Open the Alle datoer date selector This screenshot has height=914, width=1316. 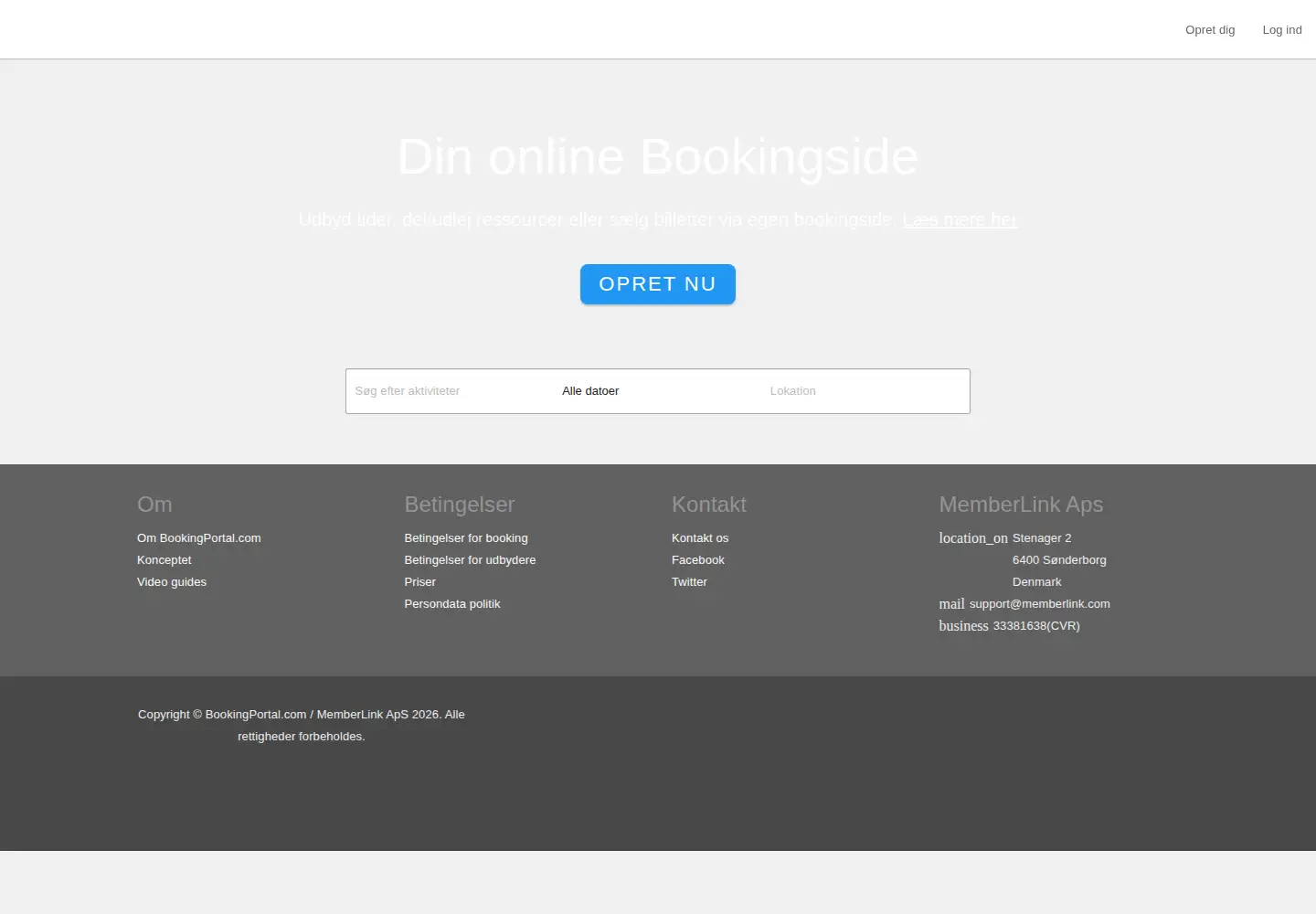pyautogui.click(x=657, y=391)
